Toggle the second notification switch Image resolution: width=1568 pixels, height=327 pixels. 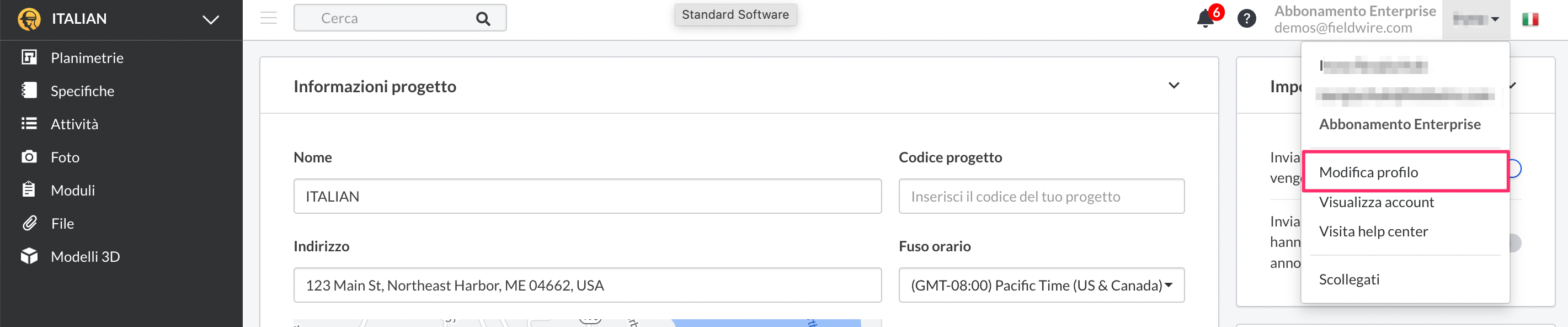point(1516,243)
